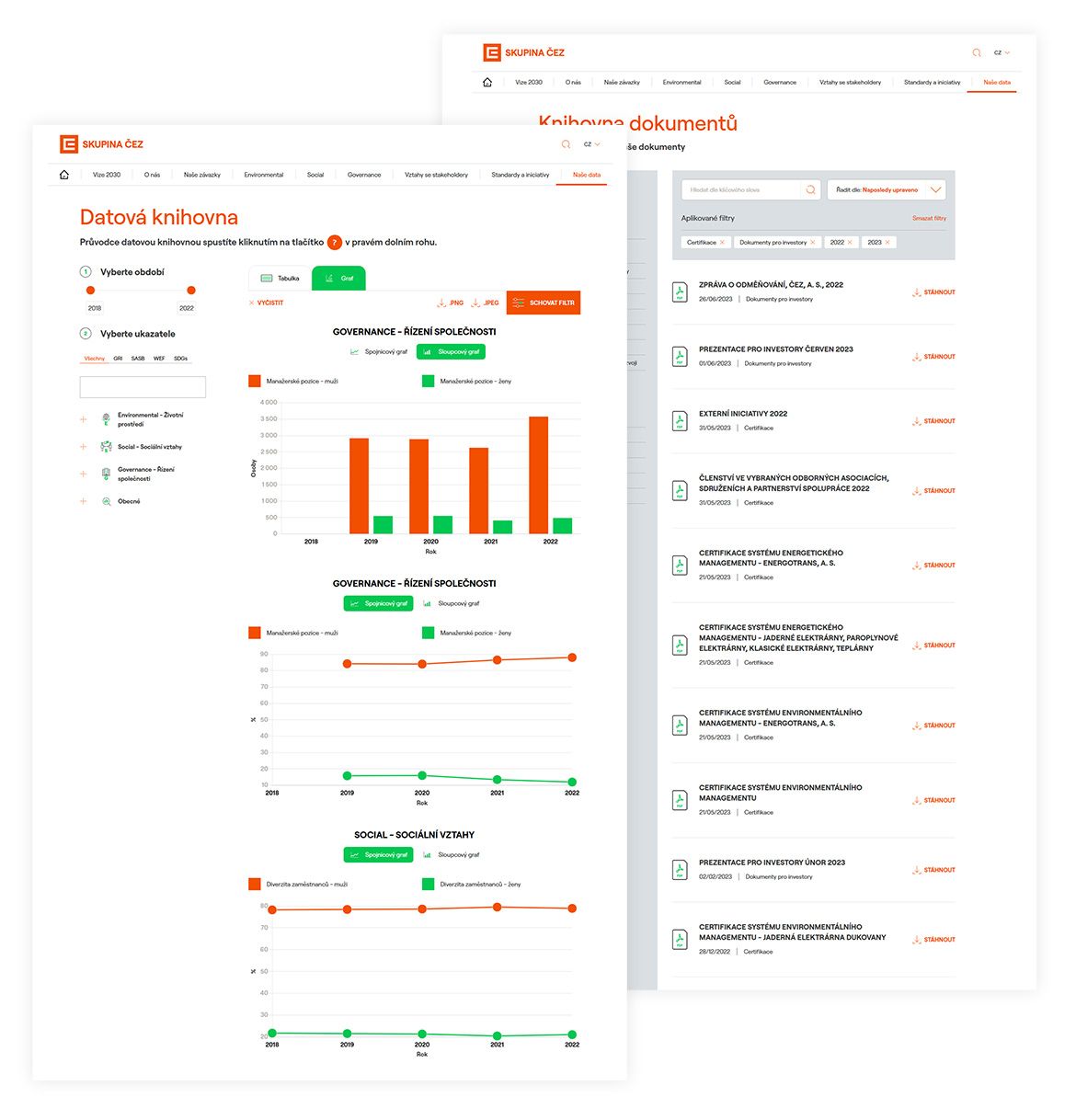The height and width of the screenshot is (1120, 1076).
Task: Click PDF icon of Externí iniciativy 2022
Action: pyautogui.click(x=680, y=421)
